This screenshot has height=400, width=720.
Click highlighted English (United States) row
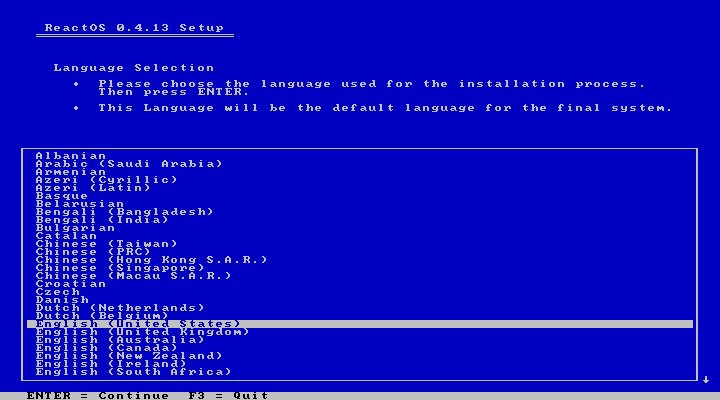point(360,324)
